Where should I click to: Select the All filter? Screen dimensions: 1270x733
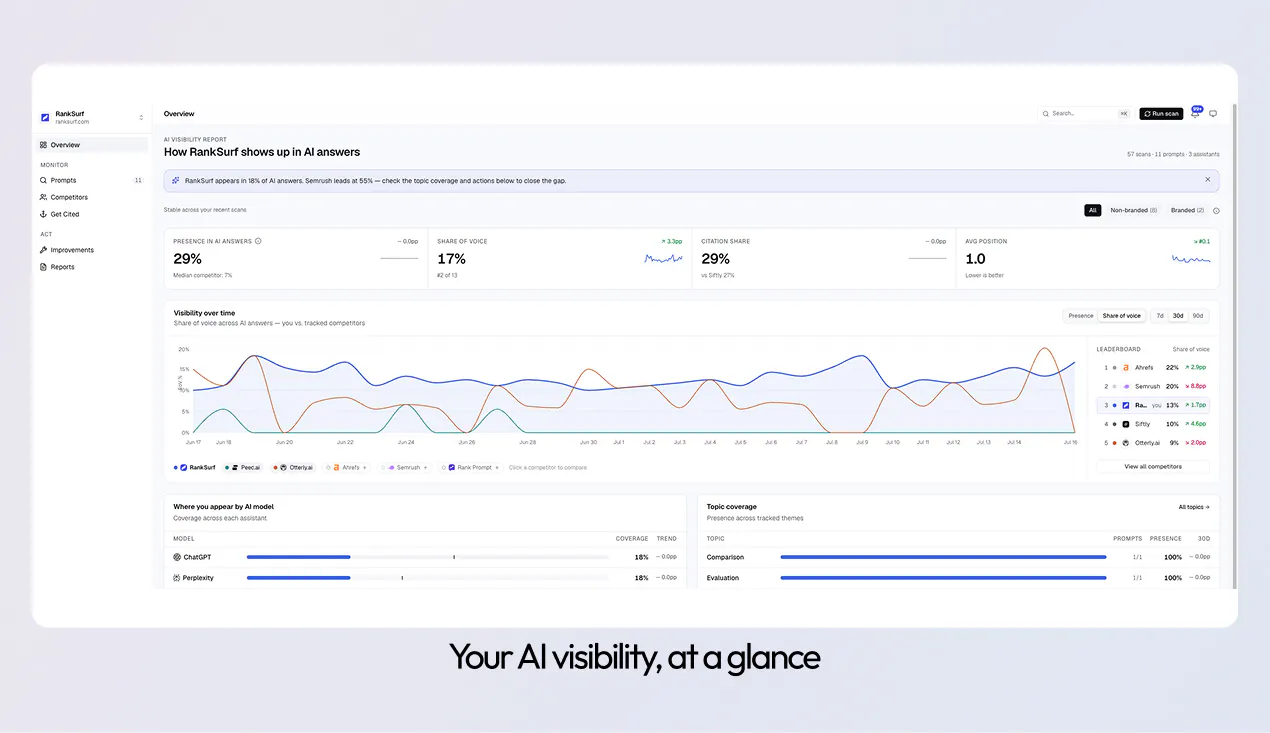click(x=1093, y=210)
